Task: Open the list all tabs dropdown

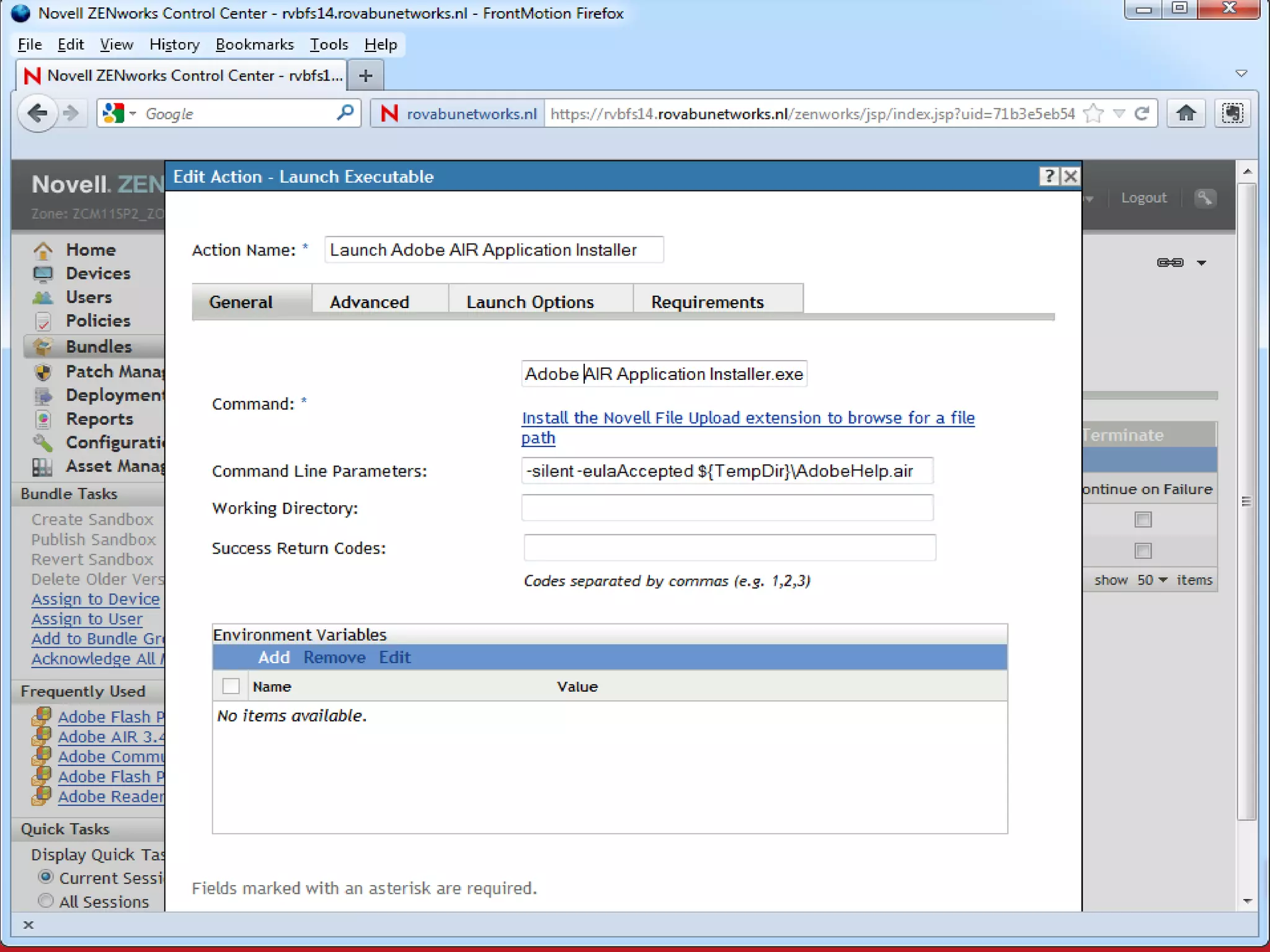Action: pyautogui.click(x=1241, y=74)
